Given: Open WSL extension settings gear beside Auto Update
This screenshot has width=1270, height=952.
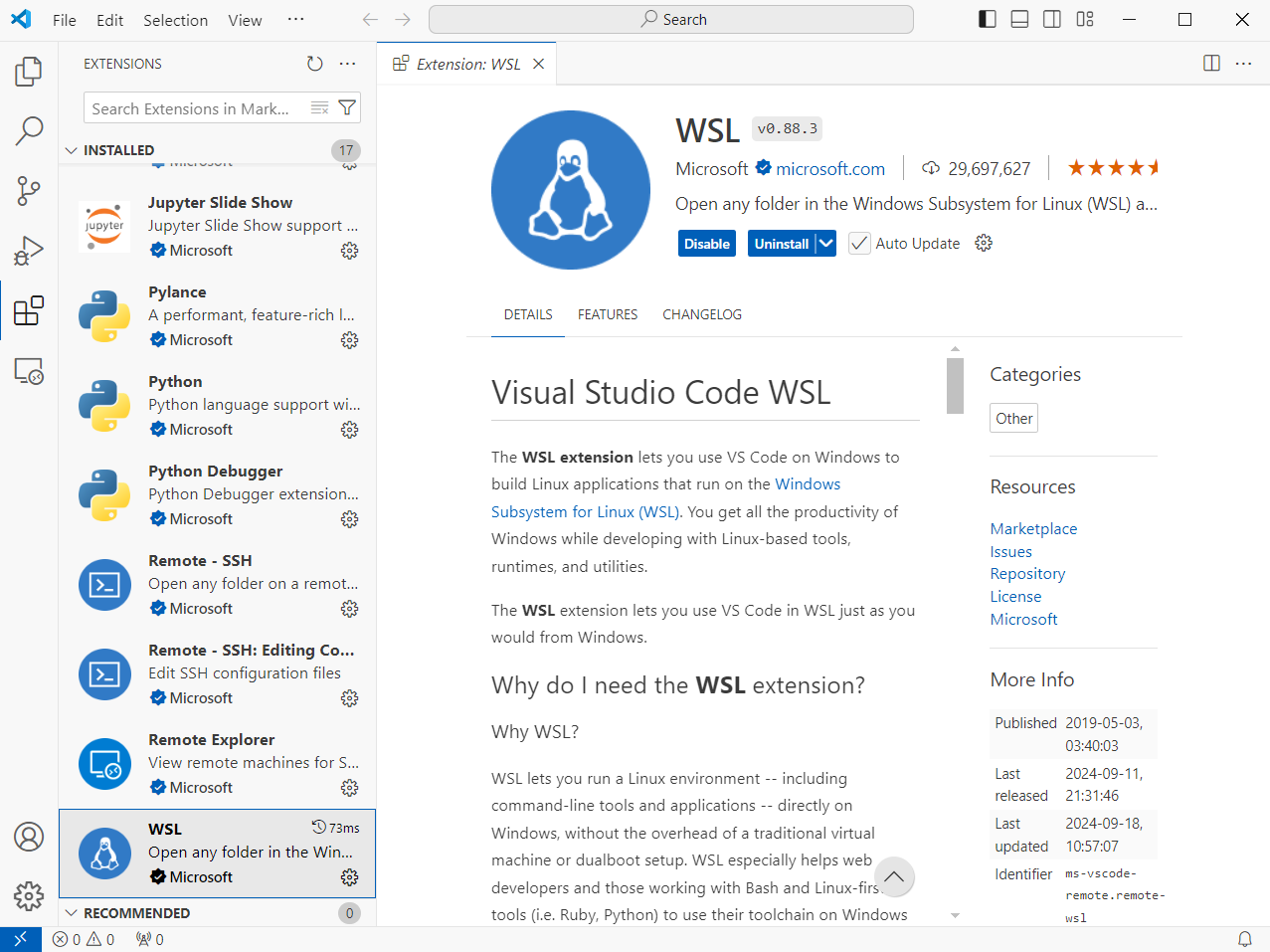Looking at the screenshot, I should point(984,243).
